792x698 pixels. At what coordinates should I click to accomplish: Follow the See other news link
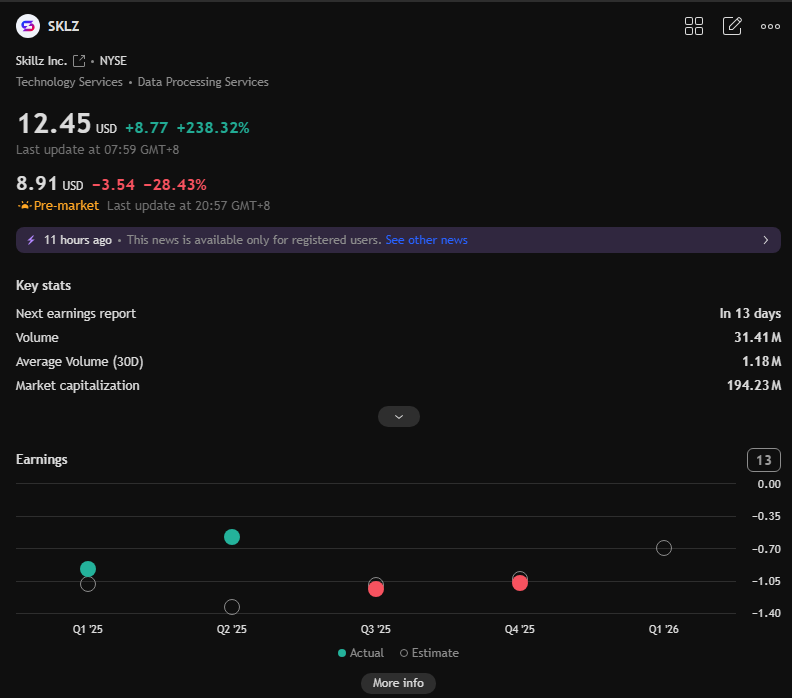pyautogui.click(x=426, y=240)
